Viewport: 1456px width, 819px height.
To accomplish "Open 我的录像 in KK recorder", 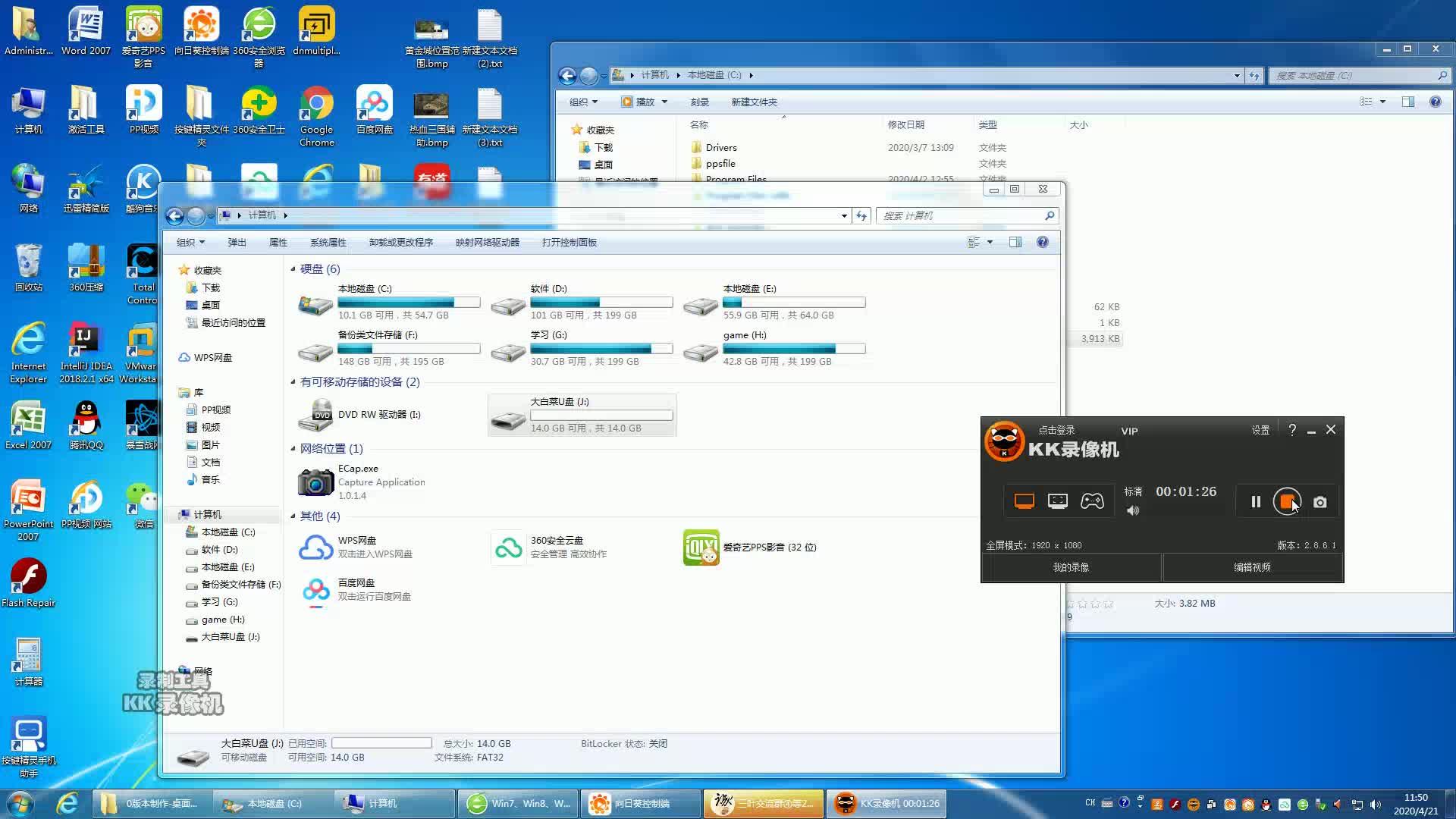I will (x=1071, y=567).
